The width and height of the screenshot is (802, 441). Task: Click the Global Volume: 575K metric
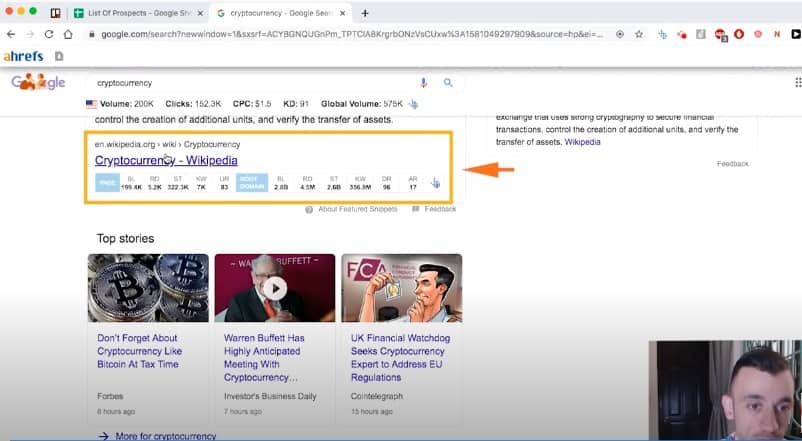coord(362,104)
